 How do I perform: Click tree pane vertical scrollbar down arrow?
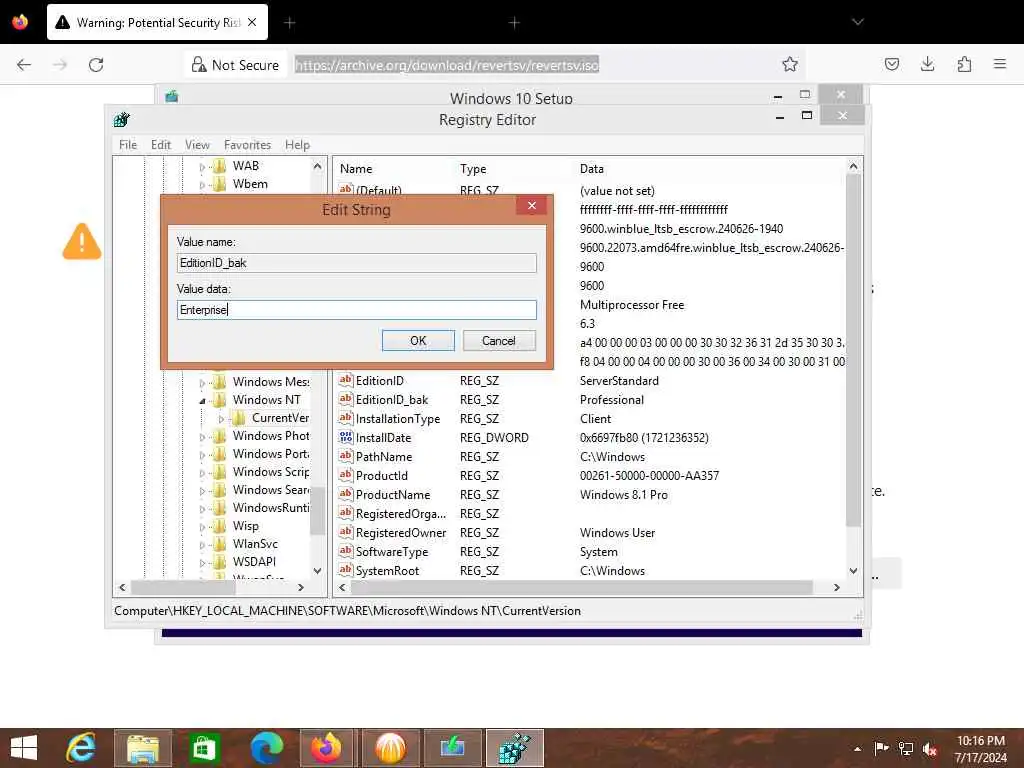coord(317,570)
